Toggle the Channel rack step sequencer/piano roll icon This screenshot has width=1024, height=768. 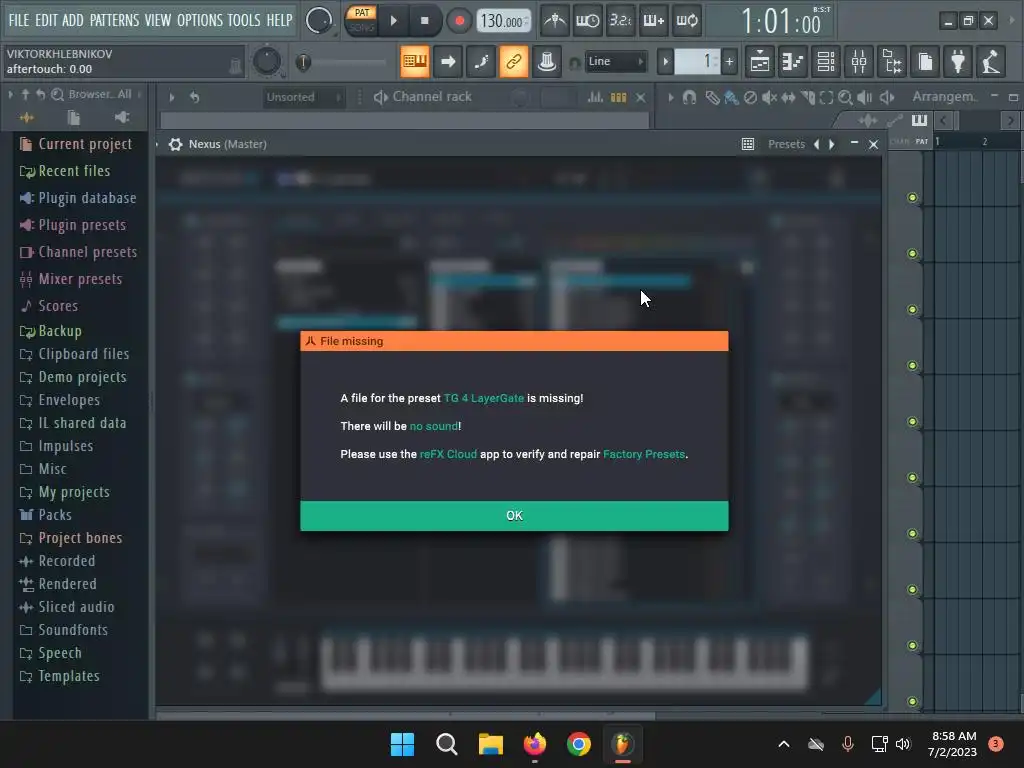coord(618,97)
